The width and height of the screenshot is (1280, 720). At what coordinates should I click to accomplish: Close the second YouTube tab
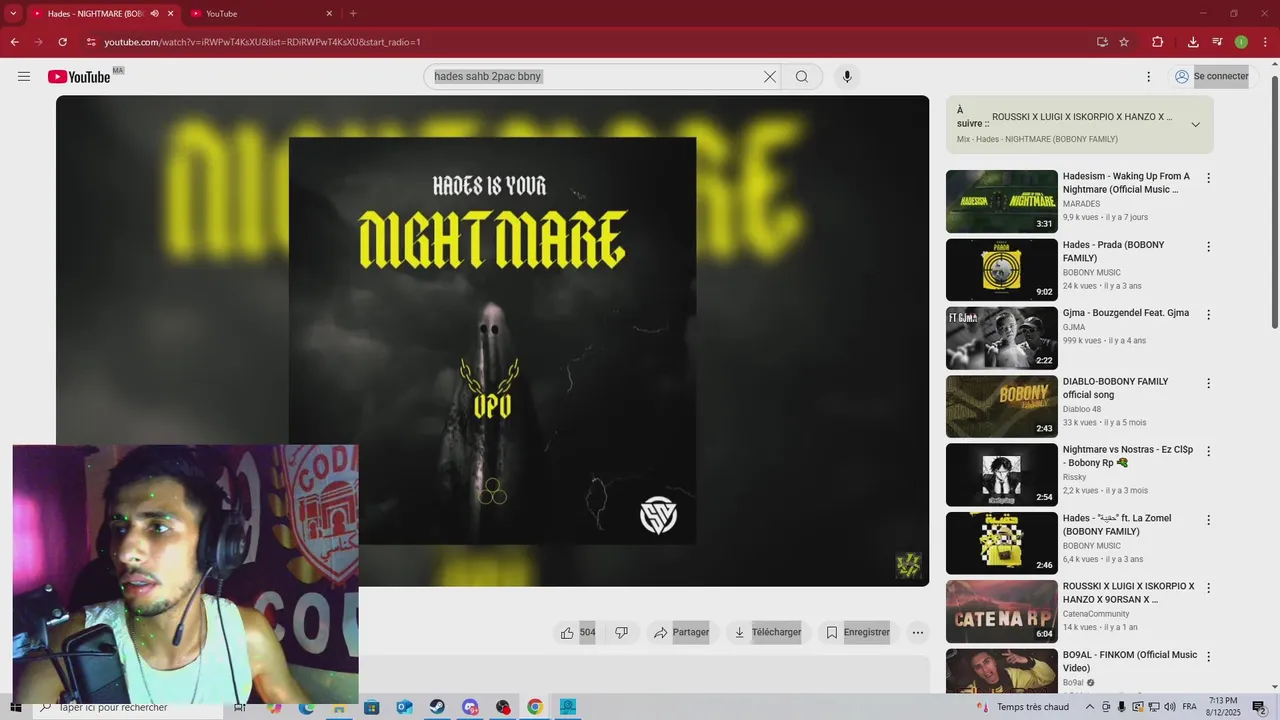329,14
